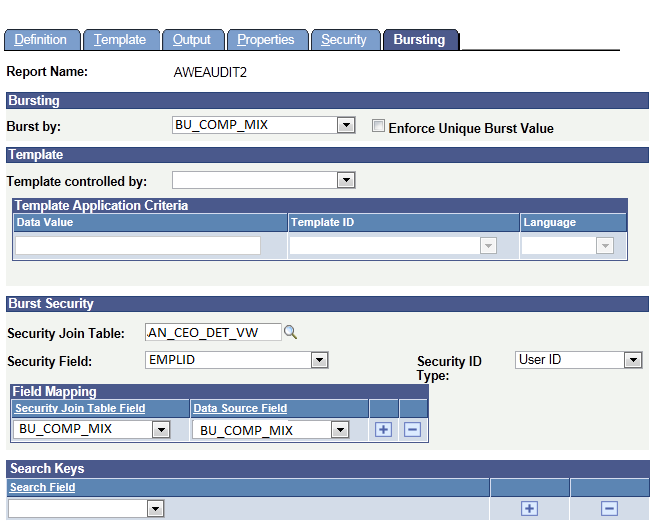660x531 pixels.
Task: Go to the Properties tab
Action: 266,40
